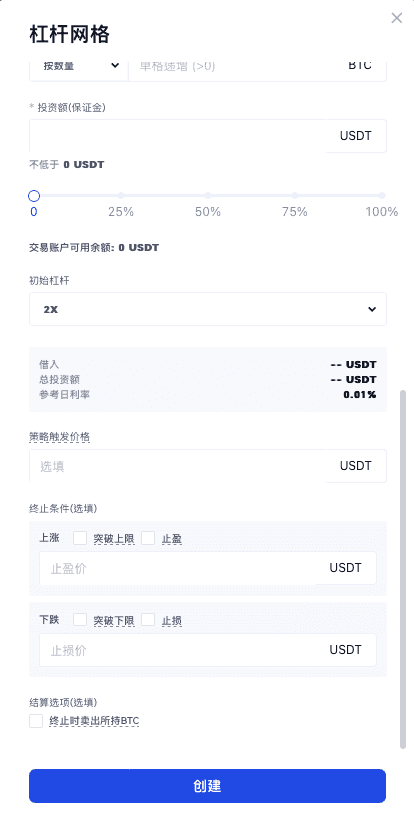Image resolution: width=414 pixels, height=816 pixels.
Task: Set the investment slider to 50%
Action: coord(208,196)
